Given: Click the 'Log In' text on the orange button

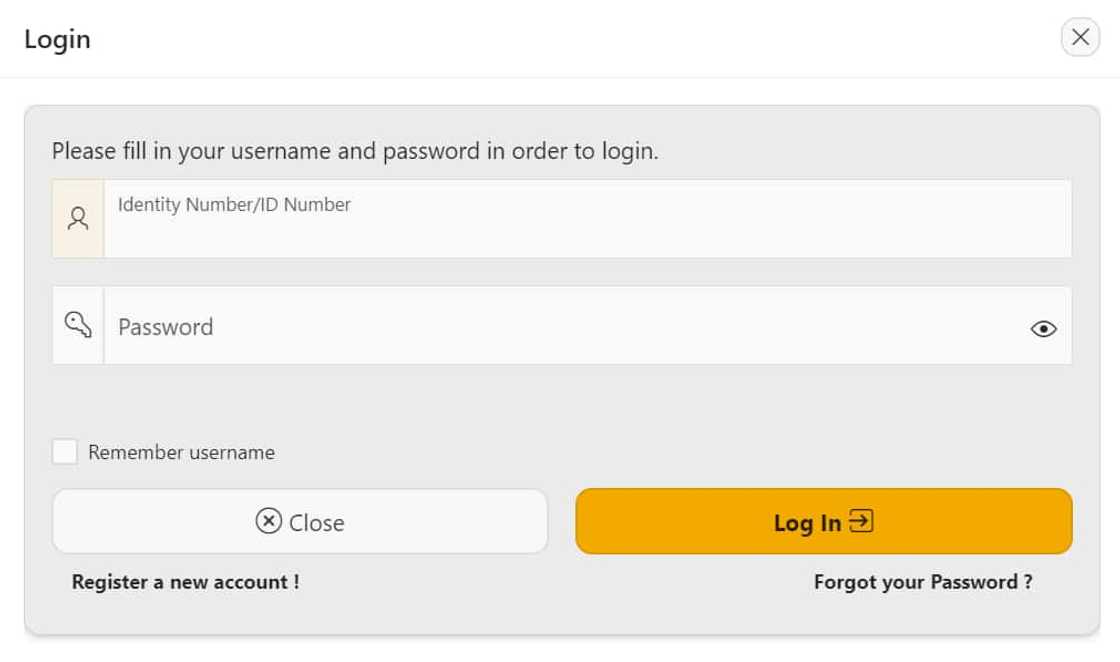Looking at the screenshot, I should (x=807, y=523).
